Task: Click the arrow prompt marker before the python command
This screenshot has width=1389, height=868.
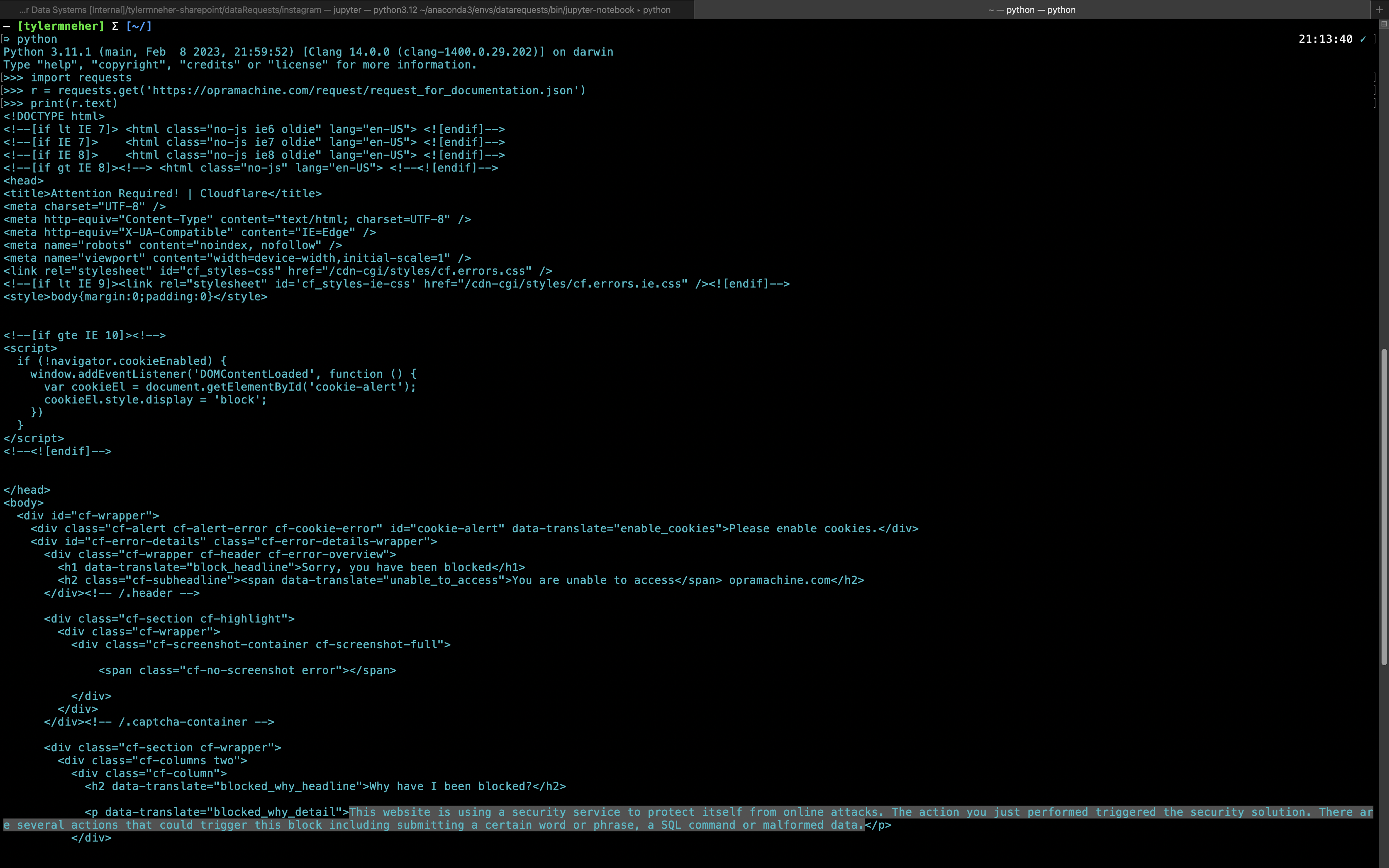Action: coord(6,39)
